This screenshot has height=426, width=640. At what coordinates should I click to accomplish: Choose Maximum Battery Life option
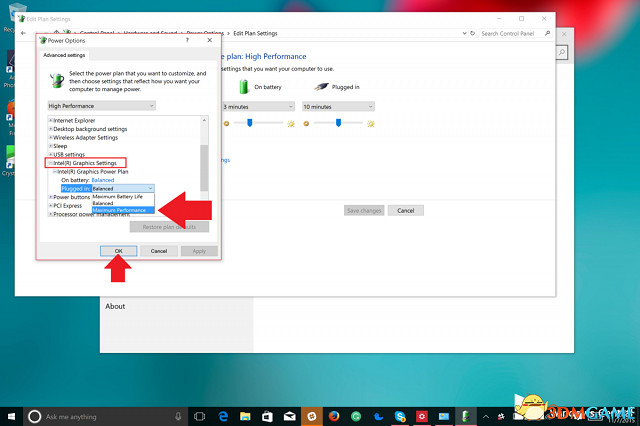point(119,196)
